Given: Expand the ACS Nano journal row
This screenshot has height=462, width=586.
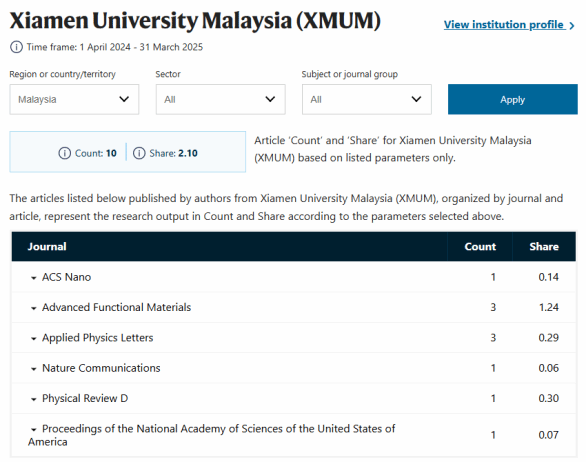Looking at the screenshot, I should tap(34, 278).
